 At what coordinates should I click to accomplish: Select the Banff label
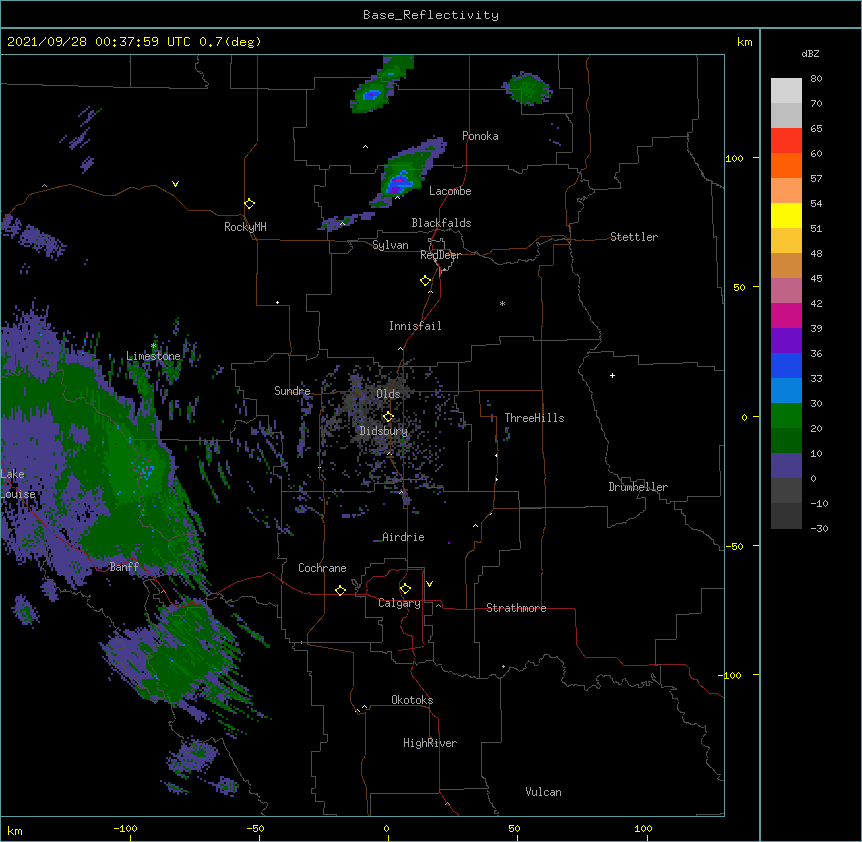(x=124, y=567)
